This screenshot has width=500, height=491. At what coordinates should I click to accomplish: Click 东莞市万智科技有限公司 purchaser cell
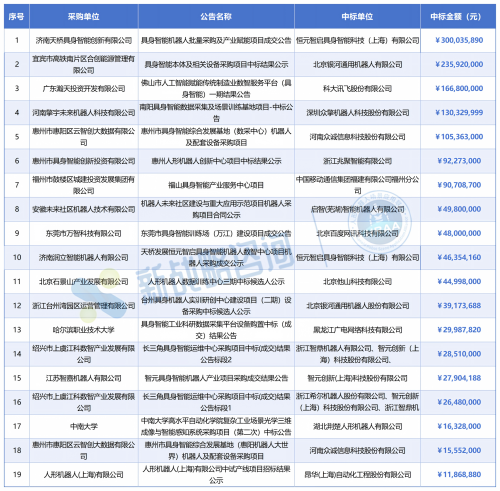coord(84,233)
